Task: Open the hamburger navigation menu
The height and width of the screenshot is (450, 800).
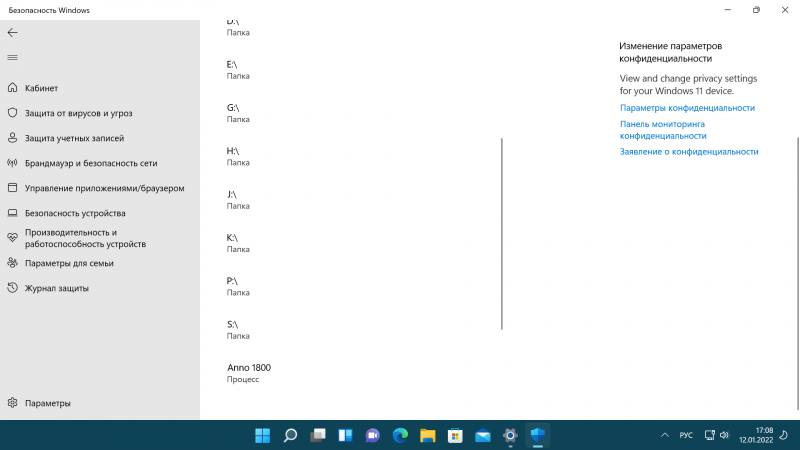Action: [x=12, y=58]
